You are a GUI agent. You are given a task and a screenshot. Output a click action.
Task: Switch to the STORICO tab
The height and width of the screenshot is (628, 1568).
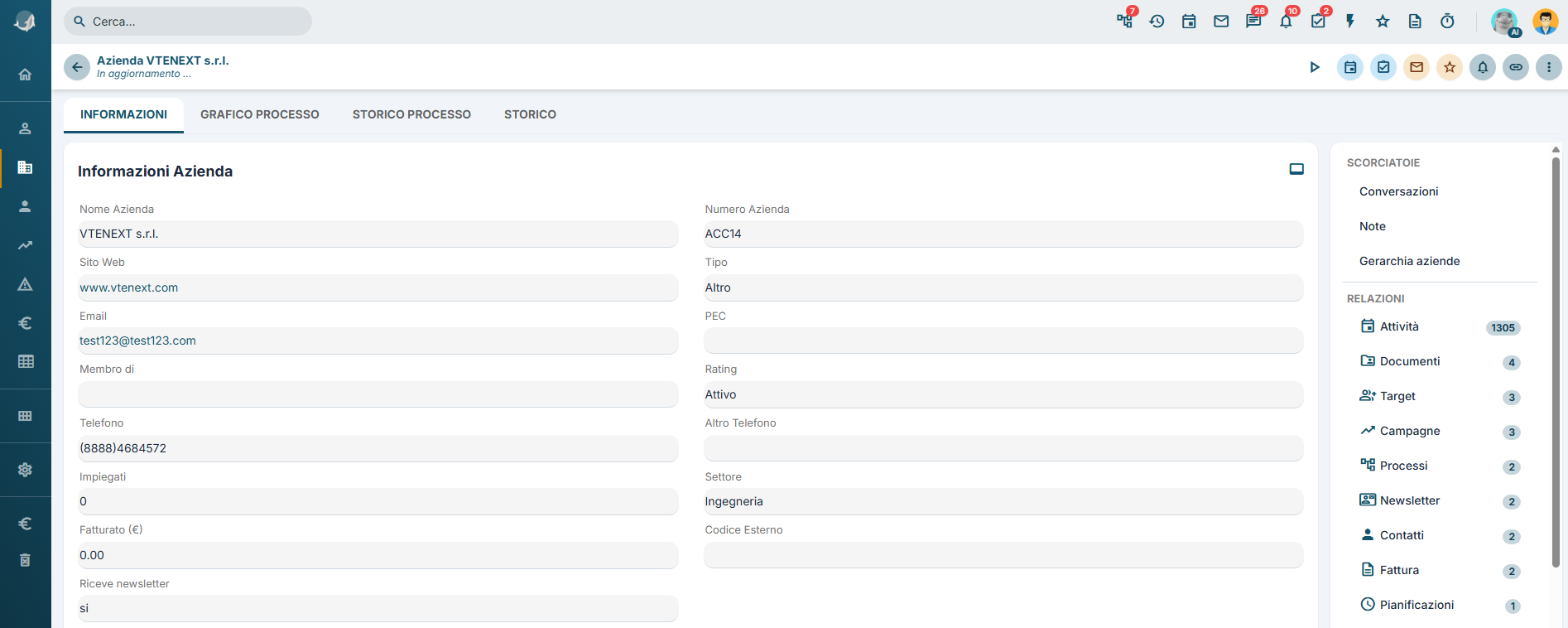(x=530, y=114)
